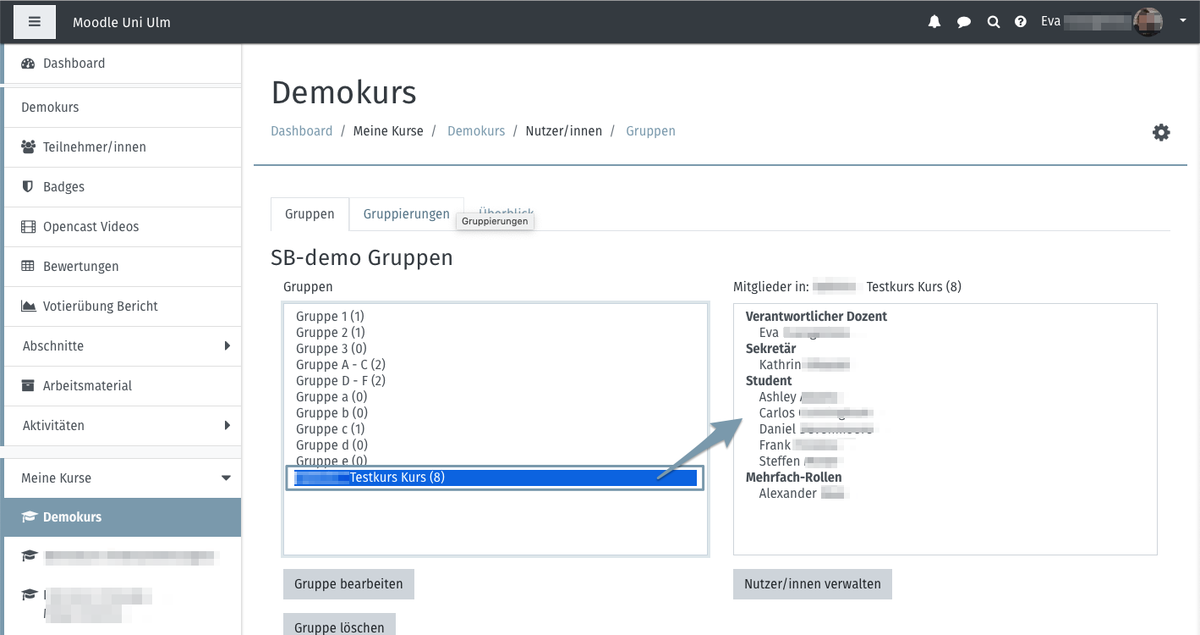Click the hamburger menu icon
Image resolution: width=1200 pixels, height=635 pixels.
coord(35,21)
